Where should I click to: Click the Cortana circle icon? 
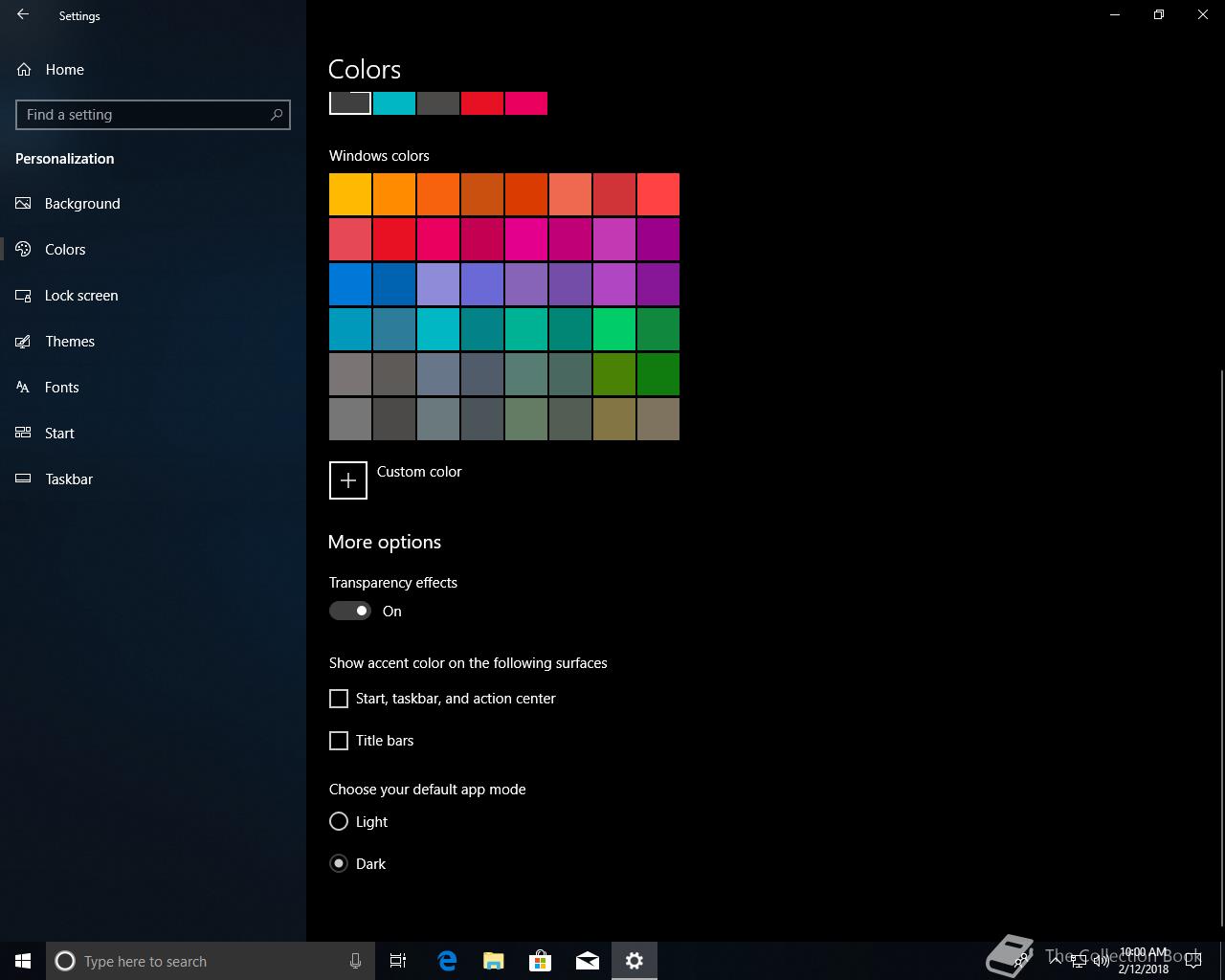[x=65, y=961]
